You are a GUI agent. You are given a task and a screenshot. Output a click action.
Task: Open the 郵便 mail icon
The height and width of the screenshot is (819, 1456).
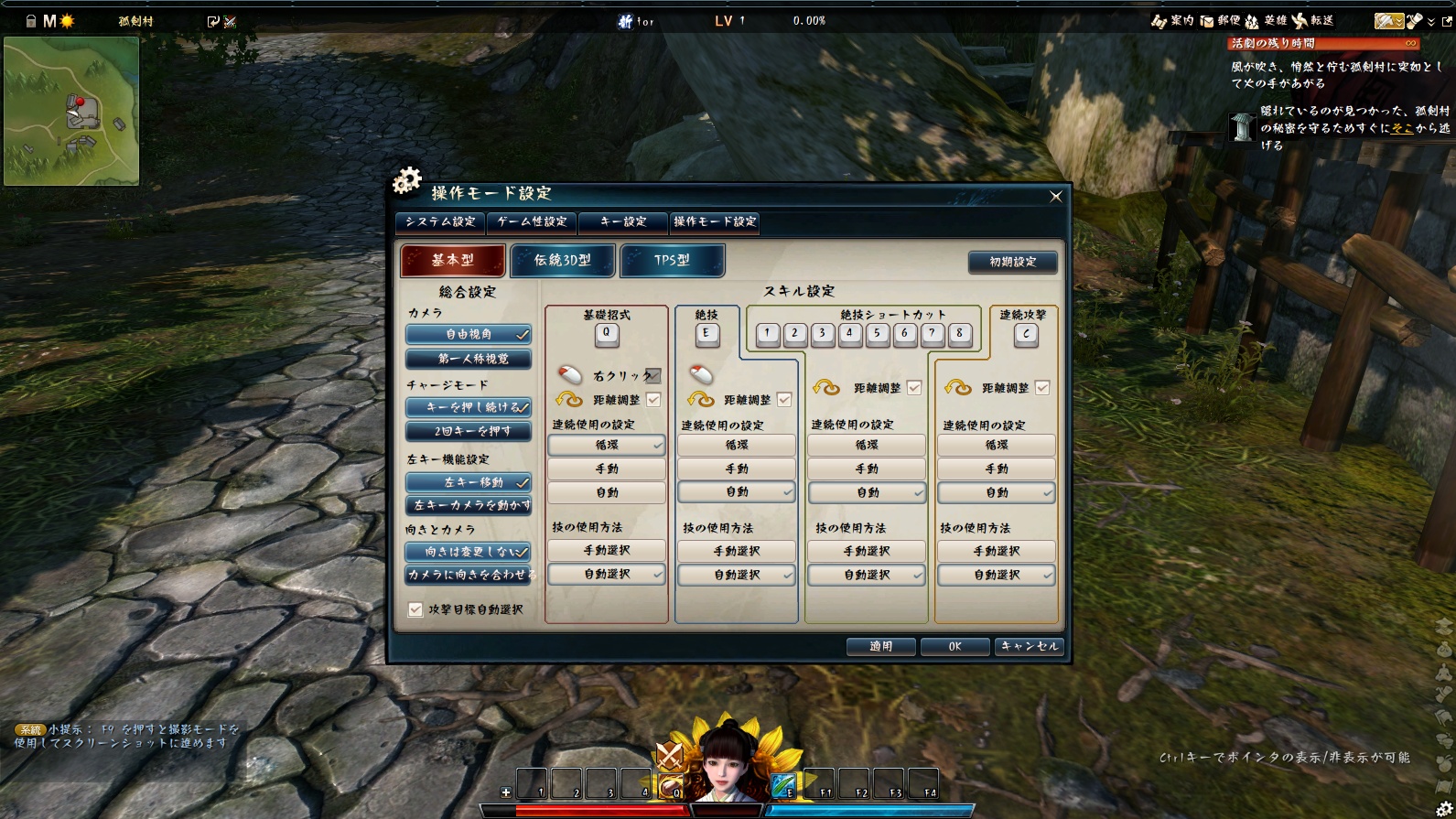(x=1207, y=20)
